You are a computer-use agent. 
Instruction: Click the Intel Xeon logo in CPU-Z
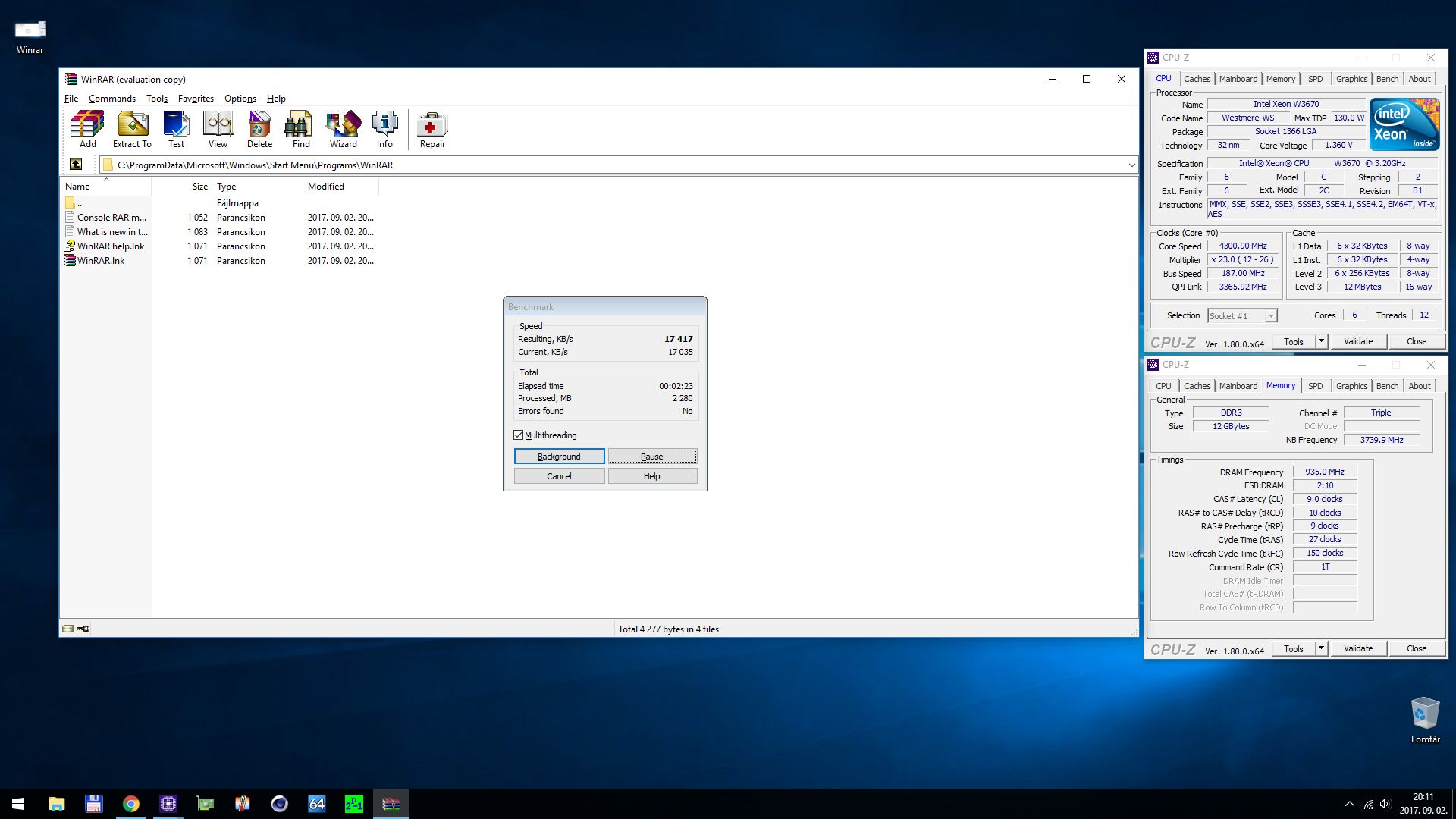click(1404, 124)
